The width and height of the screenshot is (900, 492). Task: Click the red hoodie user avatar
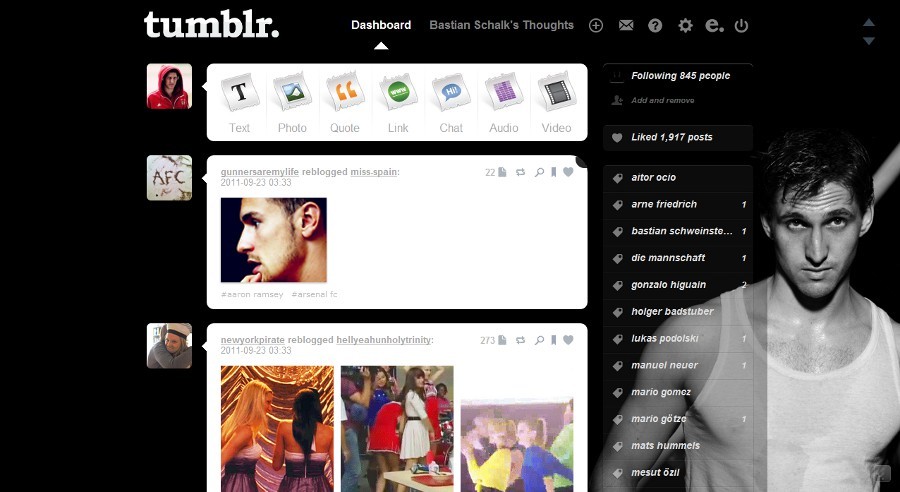169,86
